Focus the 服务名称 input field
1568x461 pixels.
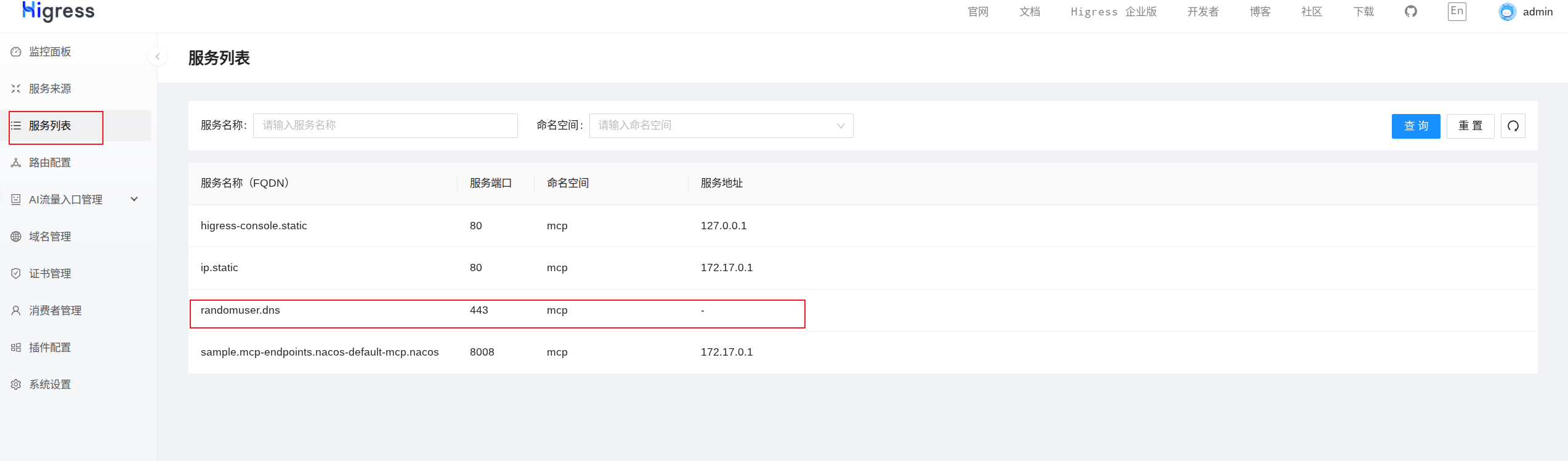tap(385, 126)
